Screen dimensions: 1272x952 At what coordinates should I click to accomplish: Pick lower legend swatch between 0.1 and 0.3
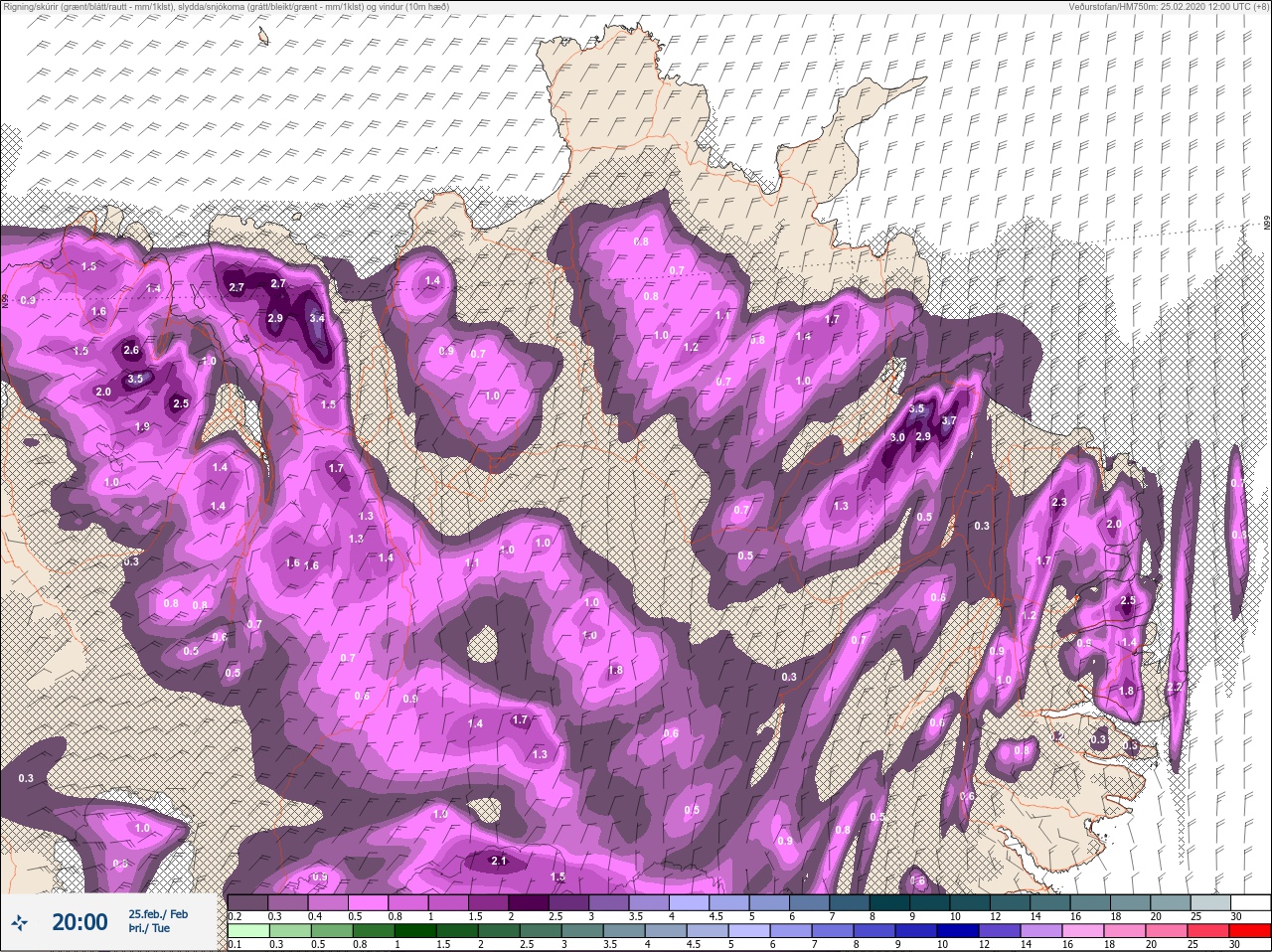coord(247,931)
